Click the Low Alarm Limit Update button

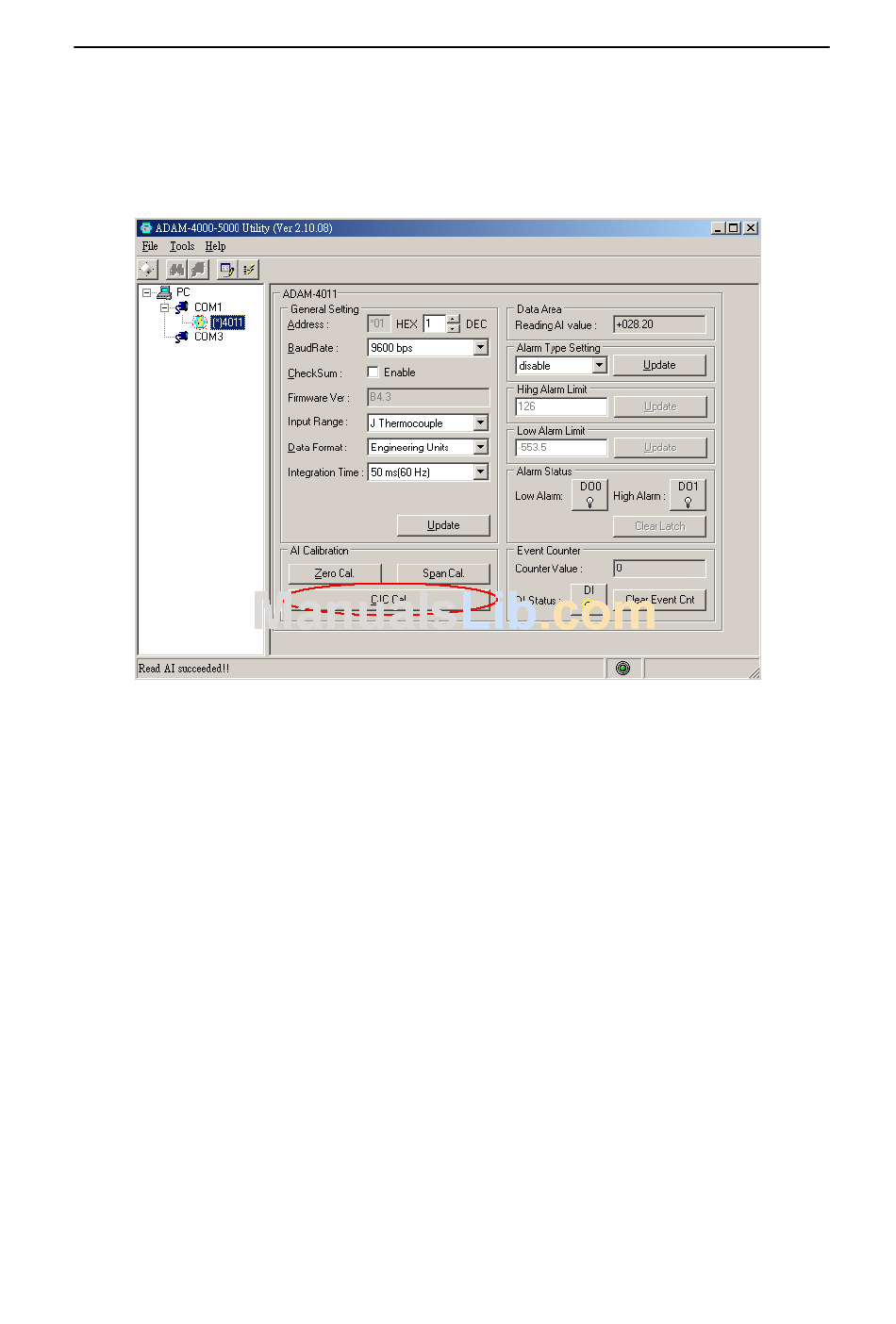coord(660,448)
